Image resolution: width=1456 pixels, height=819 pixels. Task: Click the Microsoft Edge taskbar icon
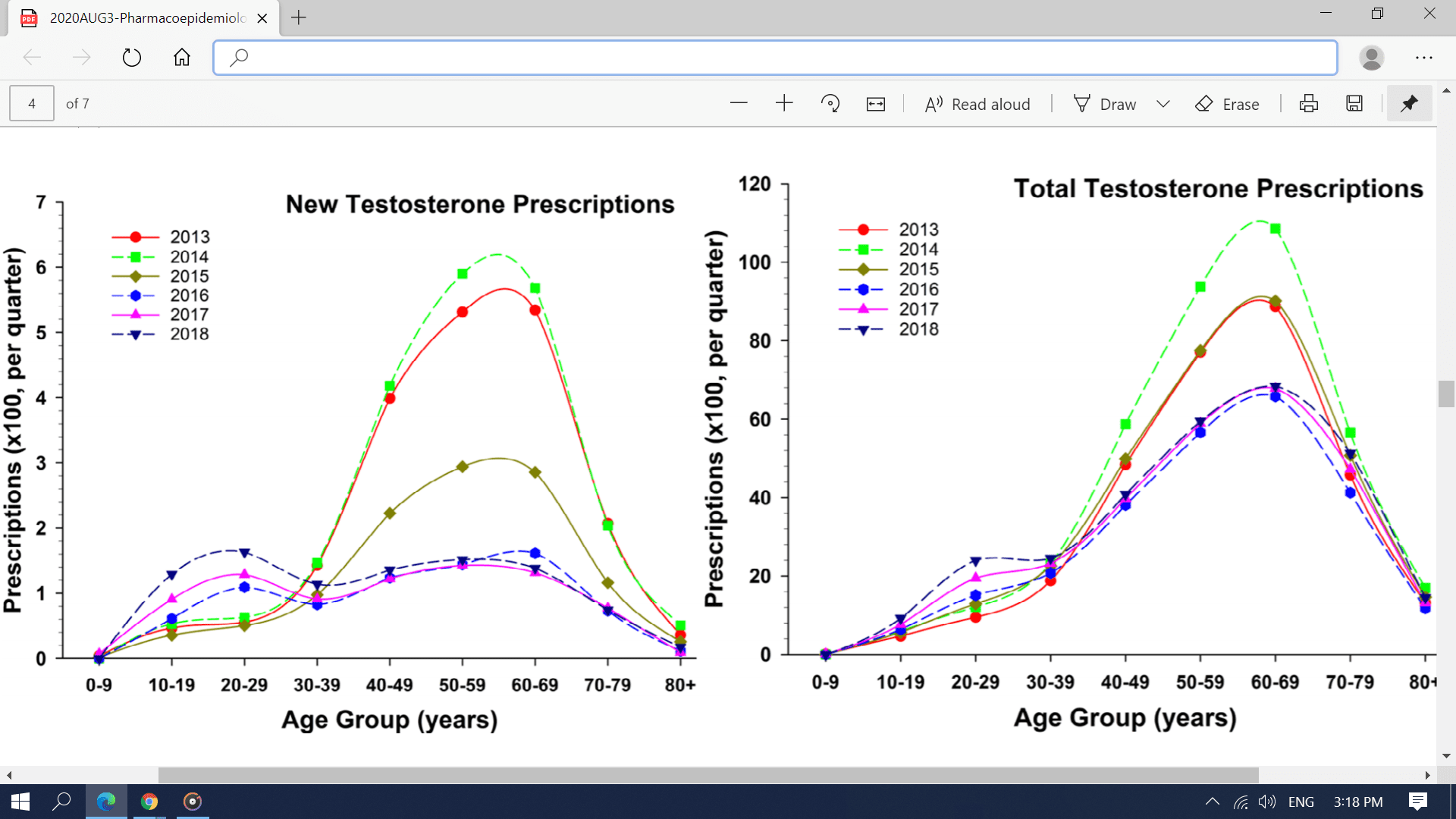(x=106, y=802)
